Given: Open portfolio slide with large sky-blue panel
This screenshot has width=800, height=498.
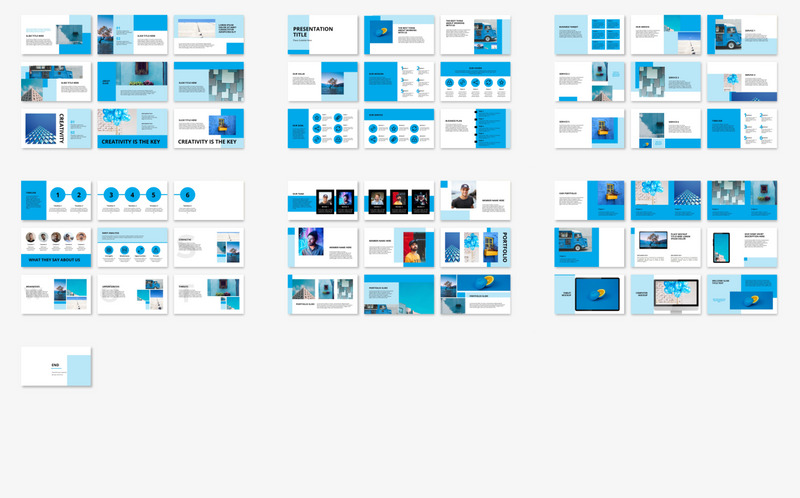Looking at the screenshot, I should pyautogui.click(x=399, y=294).
